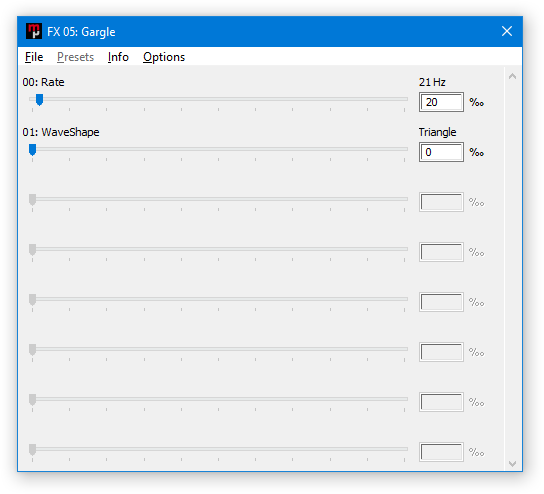Open the Presets menu

[x=75, y=57]
